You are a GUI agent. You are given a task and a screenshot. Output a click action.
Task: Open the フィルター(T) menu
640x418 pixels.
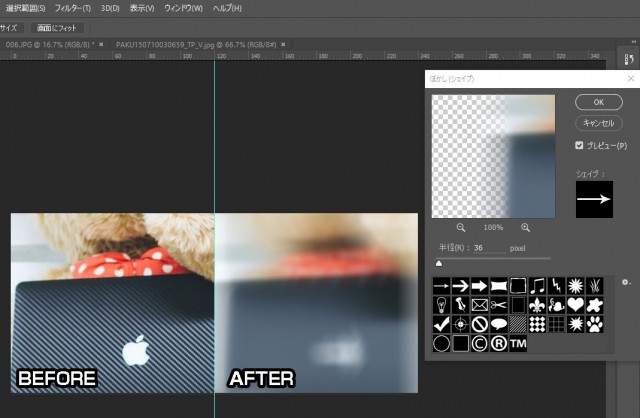[x=70, y=8]
